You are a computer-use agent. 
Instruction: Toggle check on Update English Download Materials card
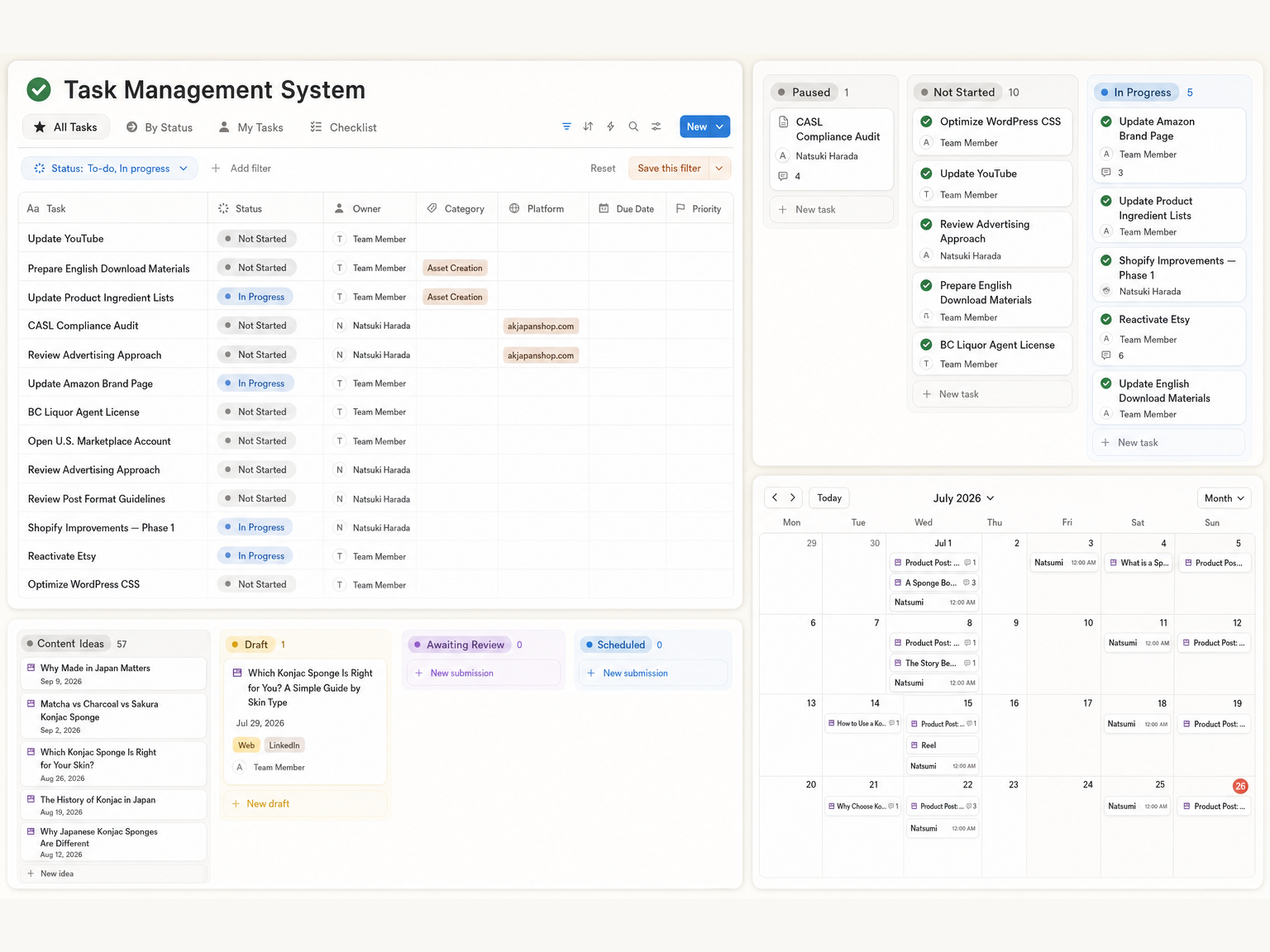[1106, 383]
